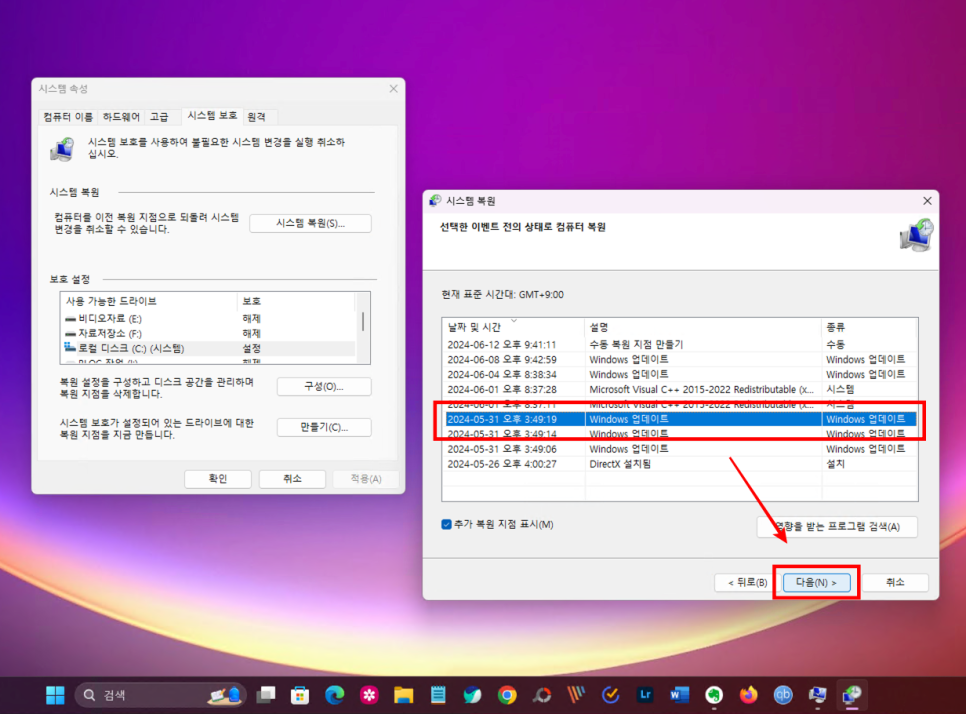The image size is (966, 714).
Task: Open the Notepad taskbar icon
Action: pos(438,695)
